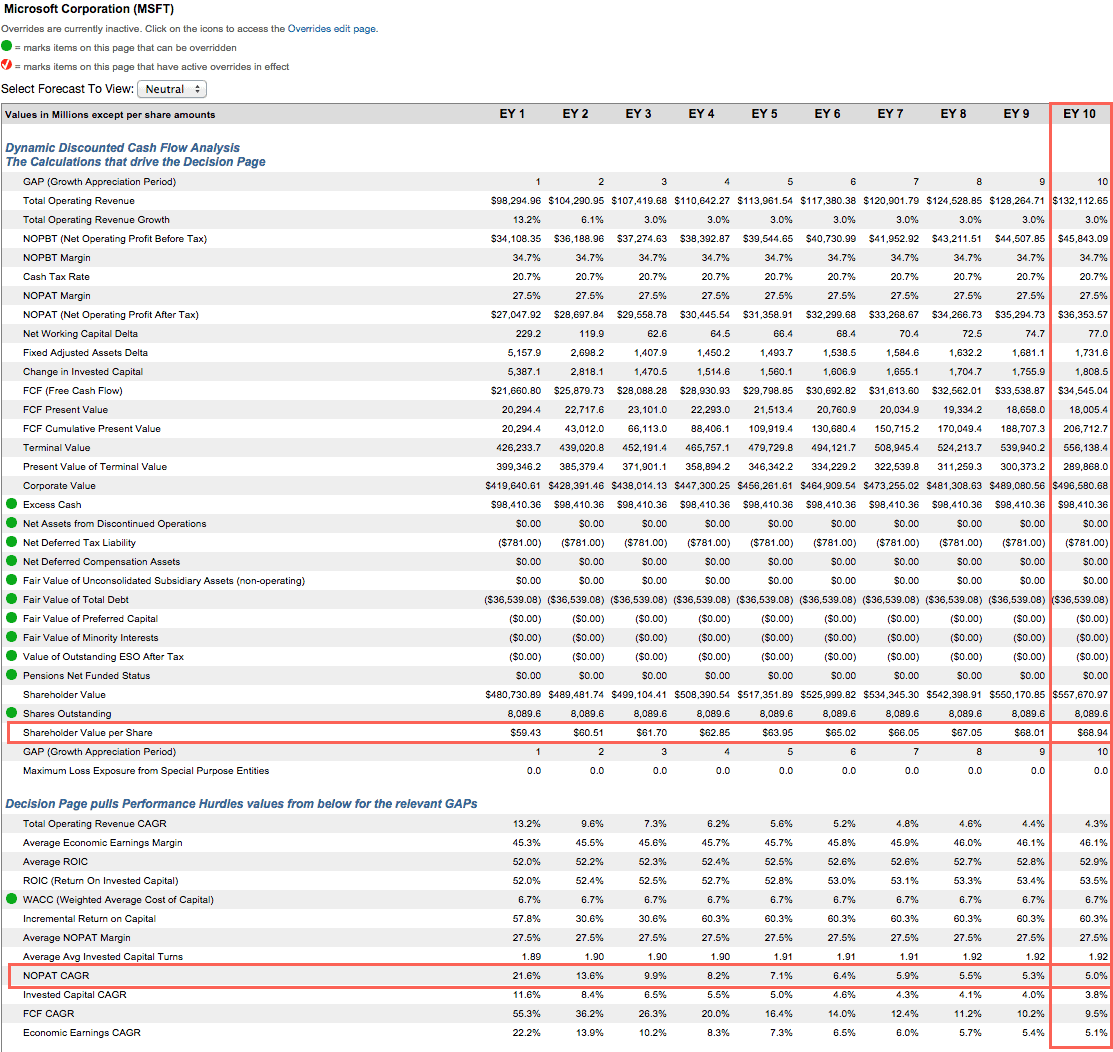Select the $21,660.80 free cash flow value
Image resolution: width=1113 pixels, height=1052 pixels.
(515, 390)
